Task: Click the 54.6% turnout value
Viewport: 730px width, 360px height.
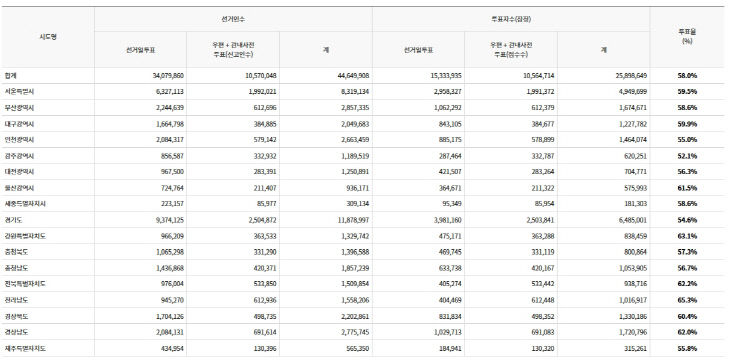Action: pyautogui.click(x=687, y=220)
